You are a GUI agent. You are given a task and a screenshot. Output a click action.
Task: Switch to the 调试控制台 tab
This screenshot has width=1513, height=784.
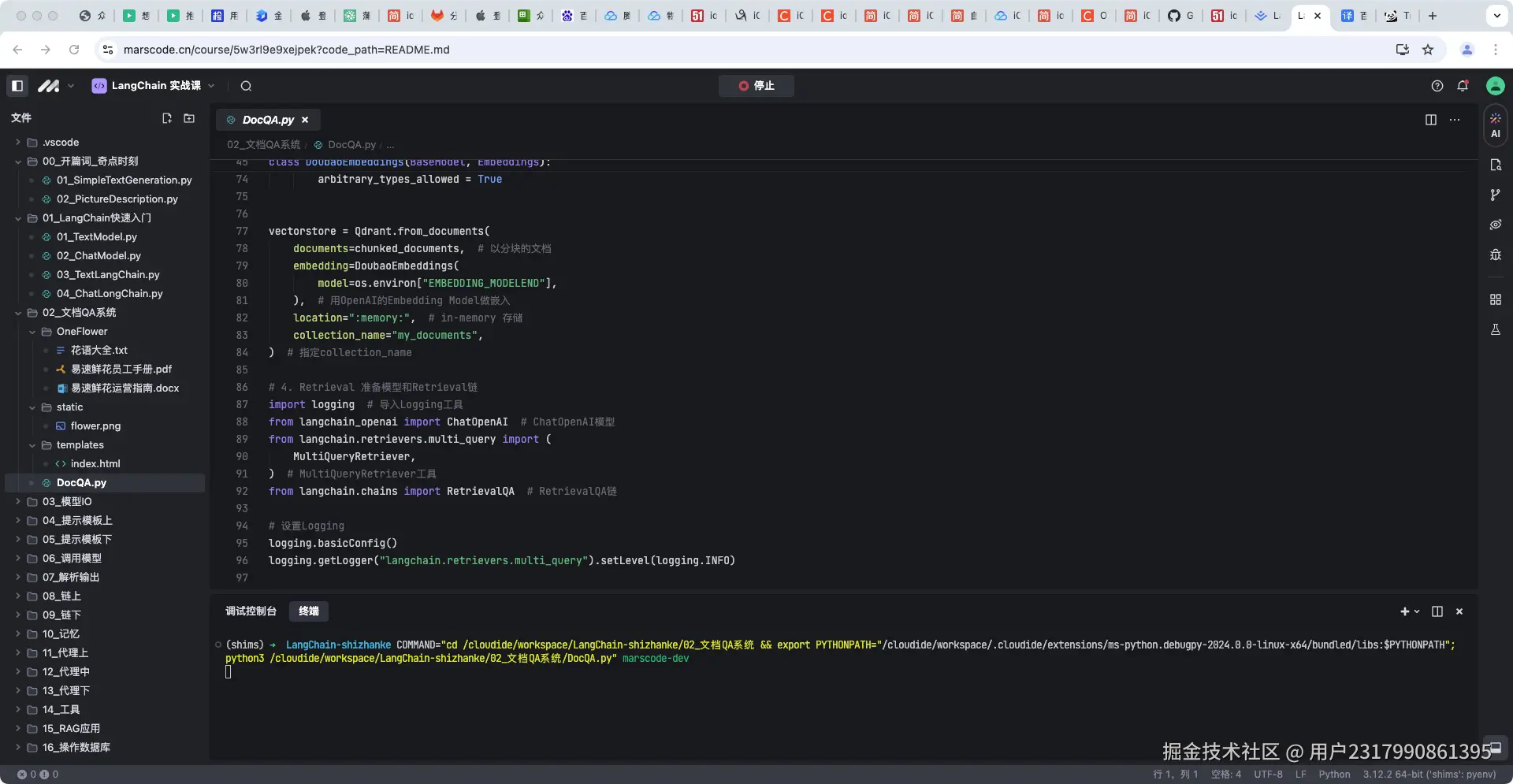point(251,611)
